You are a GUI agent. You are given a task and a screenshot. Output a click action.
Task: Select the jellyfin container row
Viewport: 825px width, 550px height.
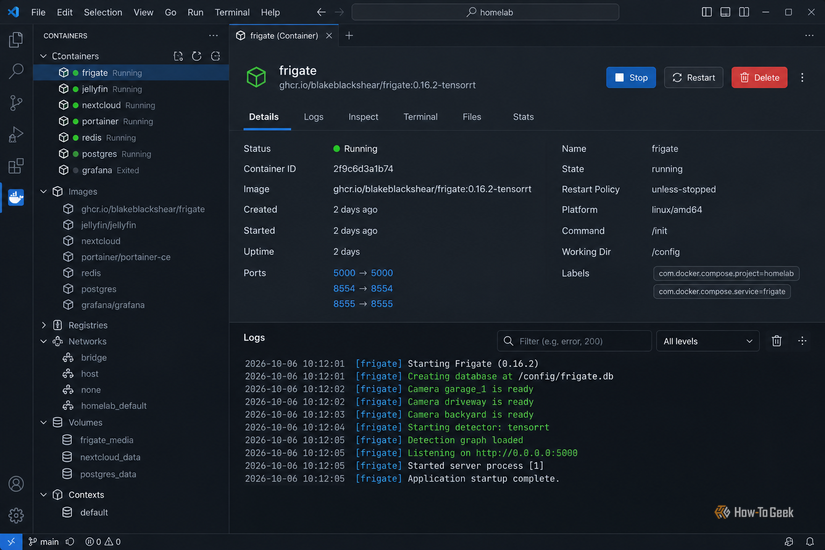(x=131, y=89)
